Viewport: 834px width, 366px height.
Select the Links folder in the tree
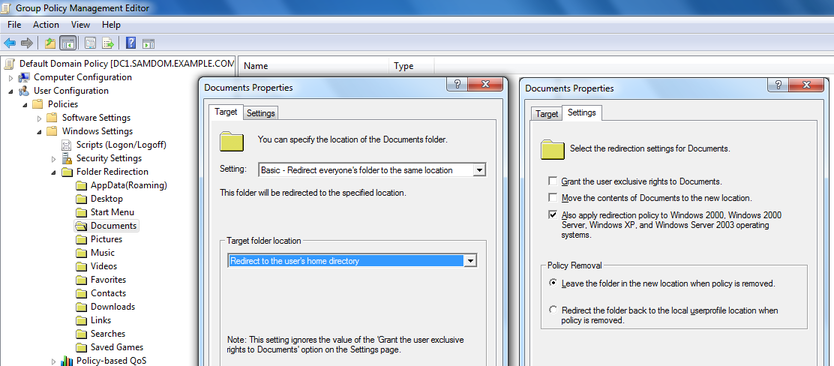pyautogui.click(x=101, y=321)
